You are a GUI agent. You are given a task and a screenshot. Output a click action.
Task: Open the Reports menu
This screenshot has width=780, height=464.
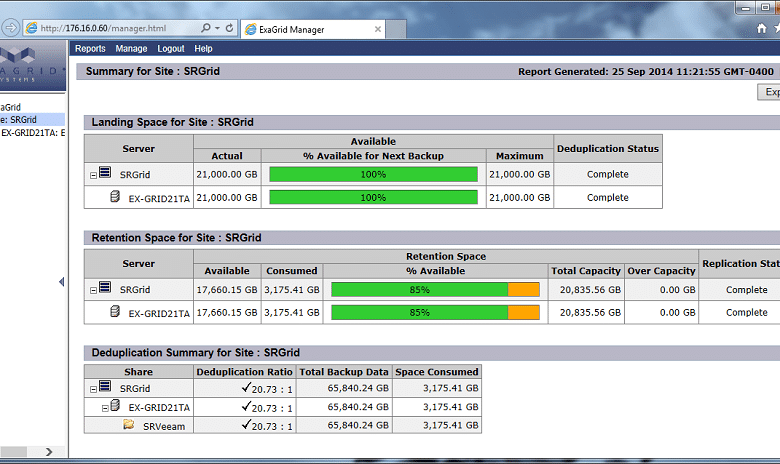click(x=90, y=48)
